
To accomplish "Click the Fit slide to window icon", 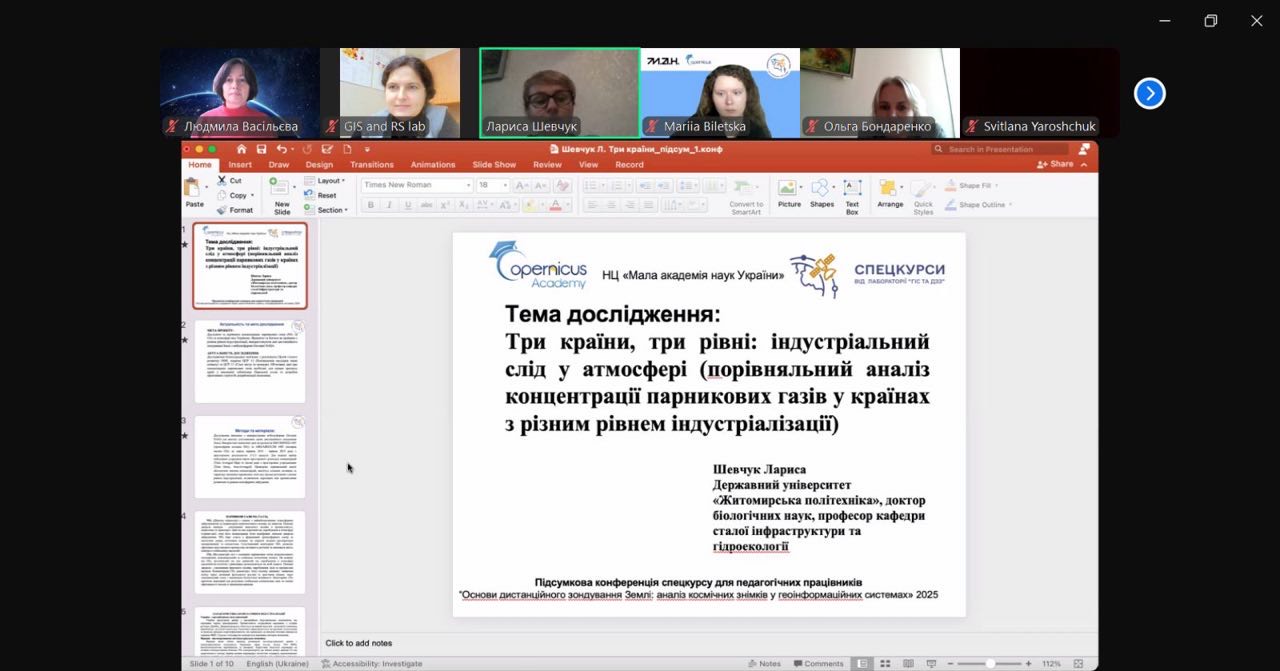I will pos(1078,663).
